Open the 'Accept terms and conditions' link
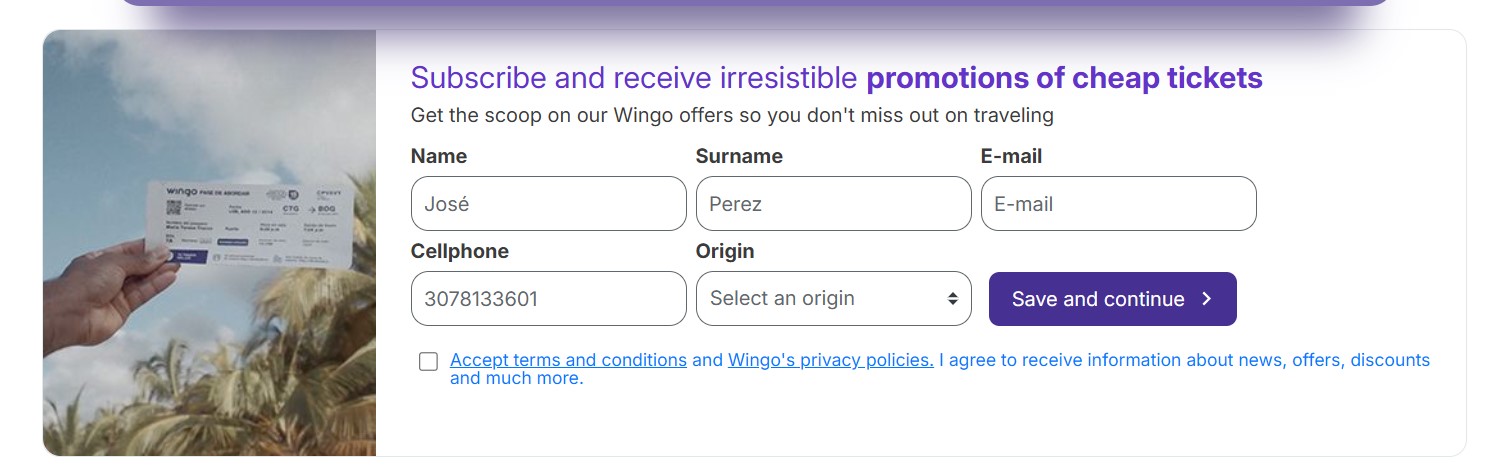This screenshot has height=467, width=1495. (568, 360)
